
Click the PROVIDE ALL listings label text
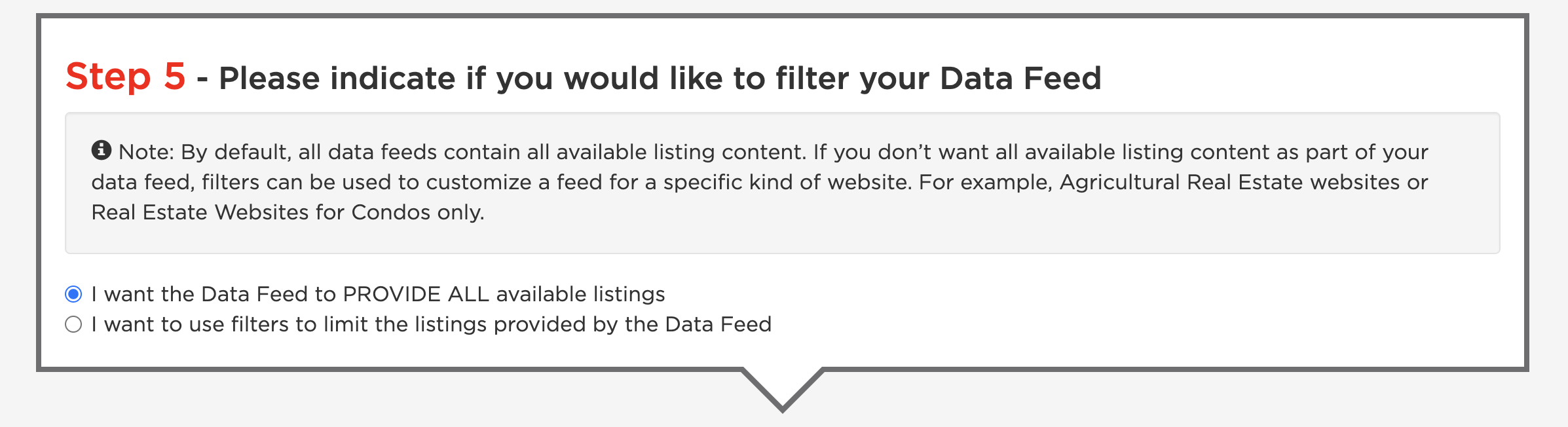pos(379,295)
